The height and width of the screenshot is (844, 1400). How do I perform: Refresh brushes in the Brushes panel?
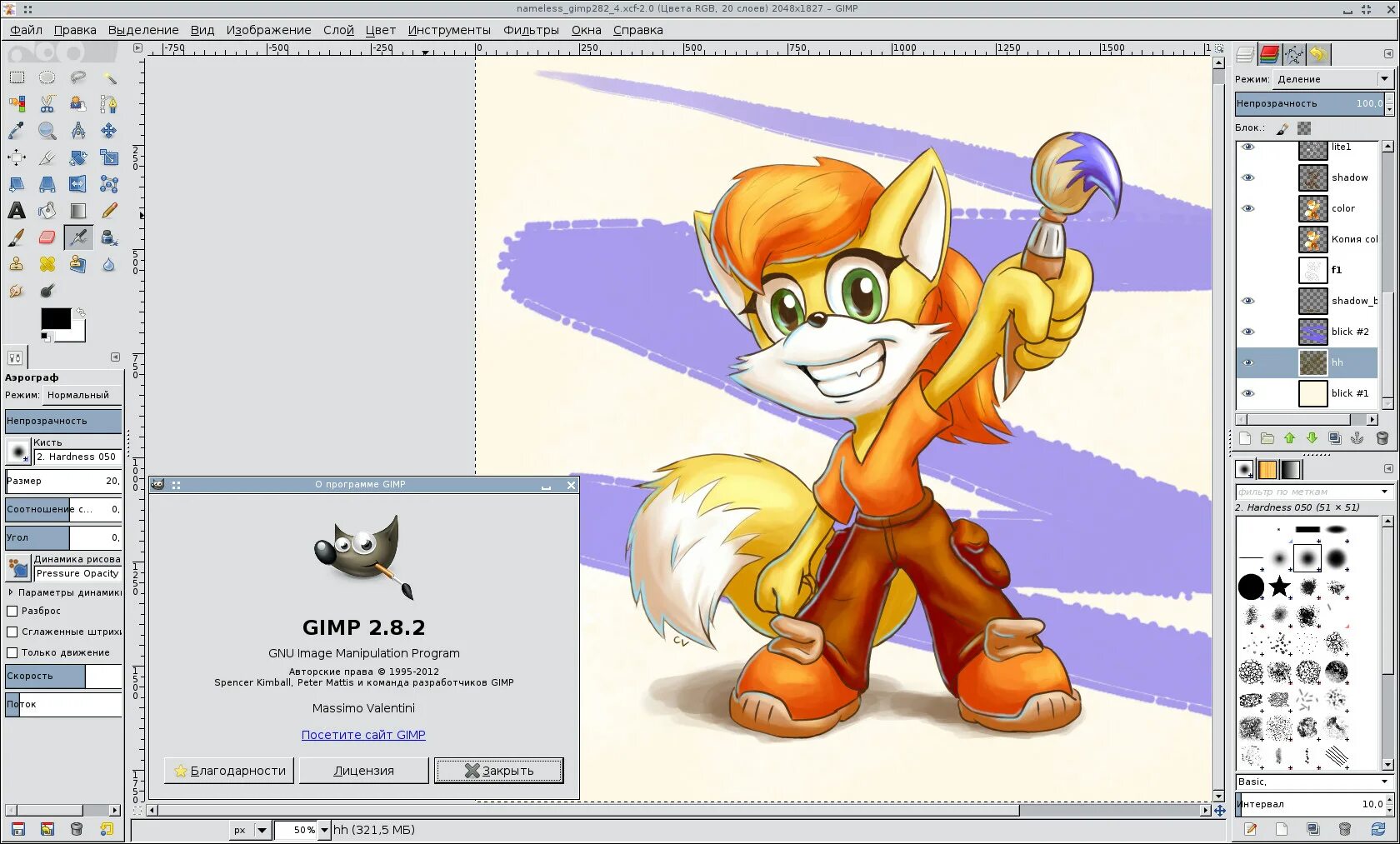[1378, 829]
